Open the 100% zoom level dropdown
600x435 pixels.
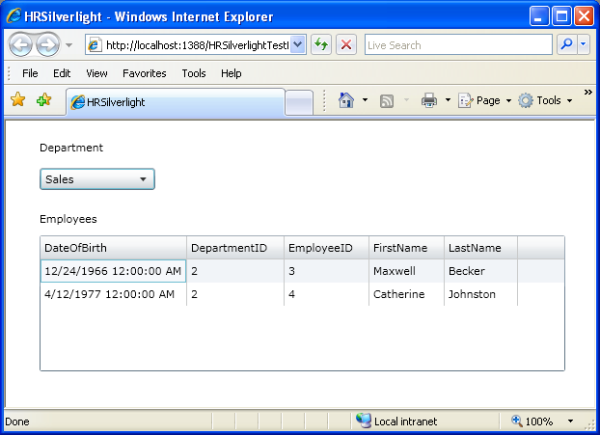[x=571, y=421]
